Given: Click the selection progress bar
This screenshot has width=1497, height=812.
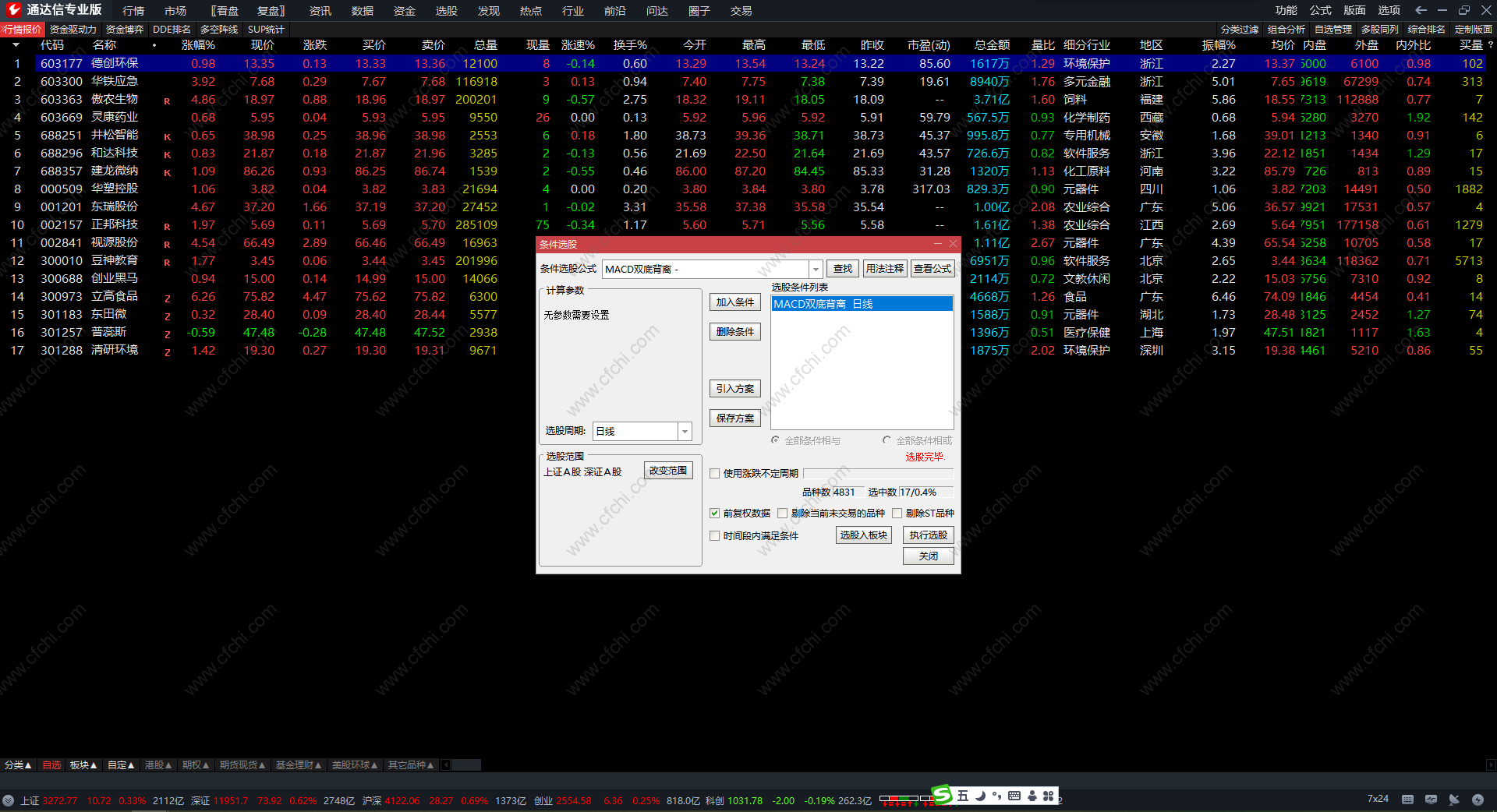Looking at the screenshot, I should point(878,474).
